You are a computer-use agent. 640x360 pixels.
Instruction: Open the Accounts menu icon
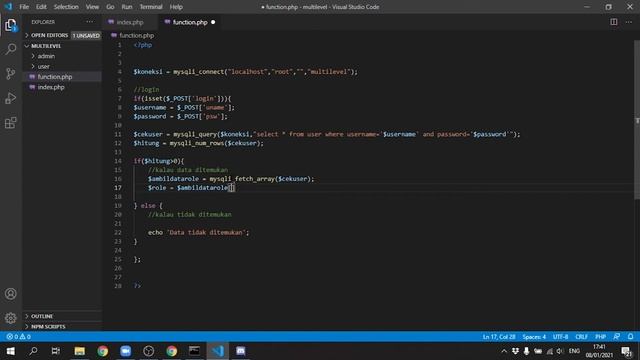(11, 294)
